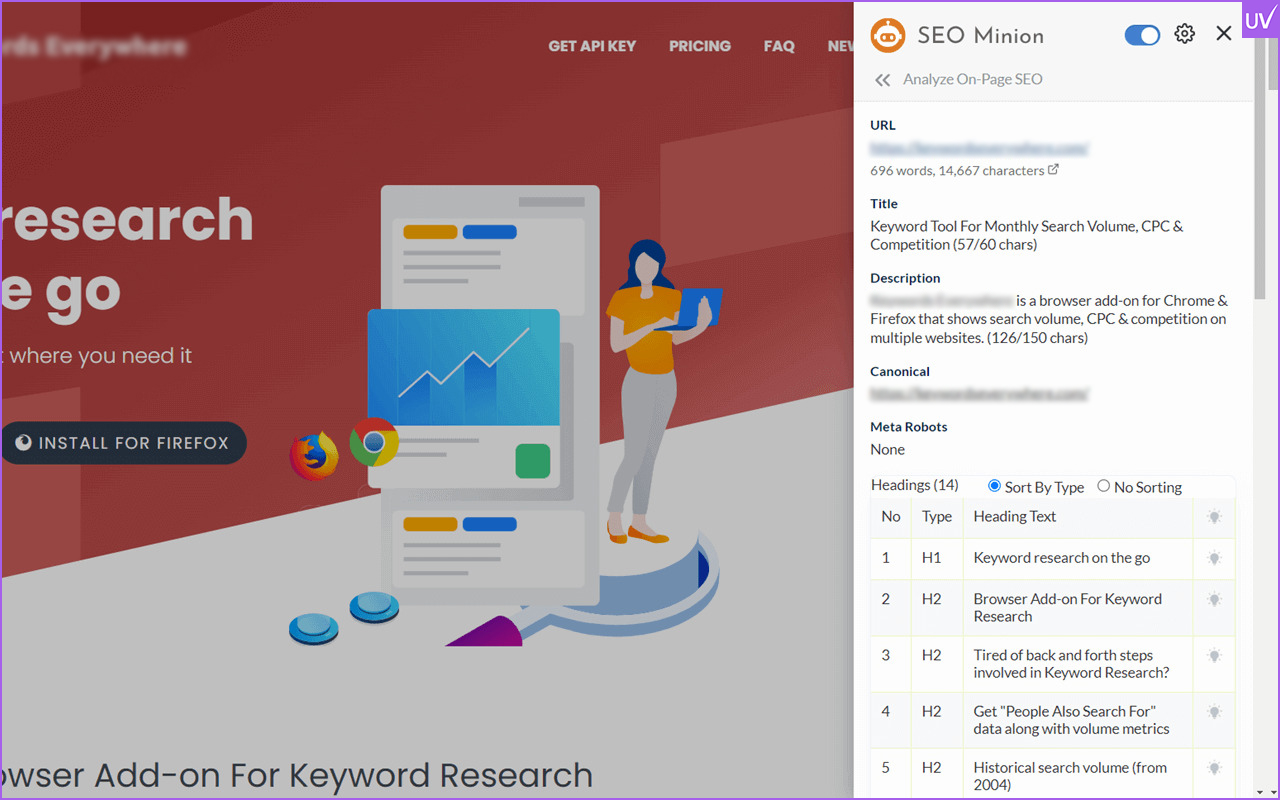This screenshot has height=800, width=1280.
Task: Go back using double chevron arrow
Action: [x=882, y=80]
